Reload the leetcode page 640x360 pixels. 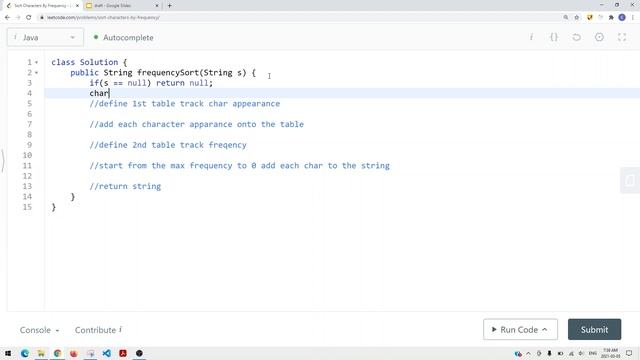tap(29, 18)
